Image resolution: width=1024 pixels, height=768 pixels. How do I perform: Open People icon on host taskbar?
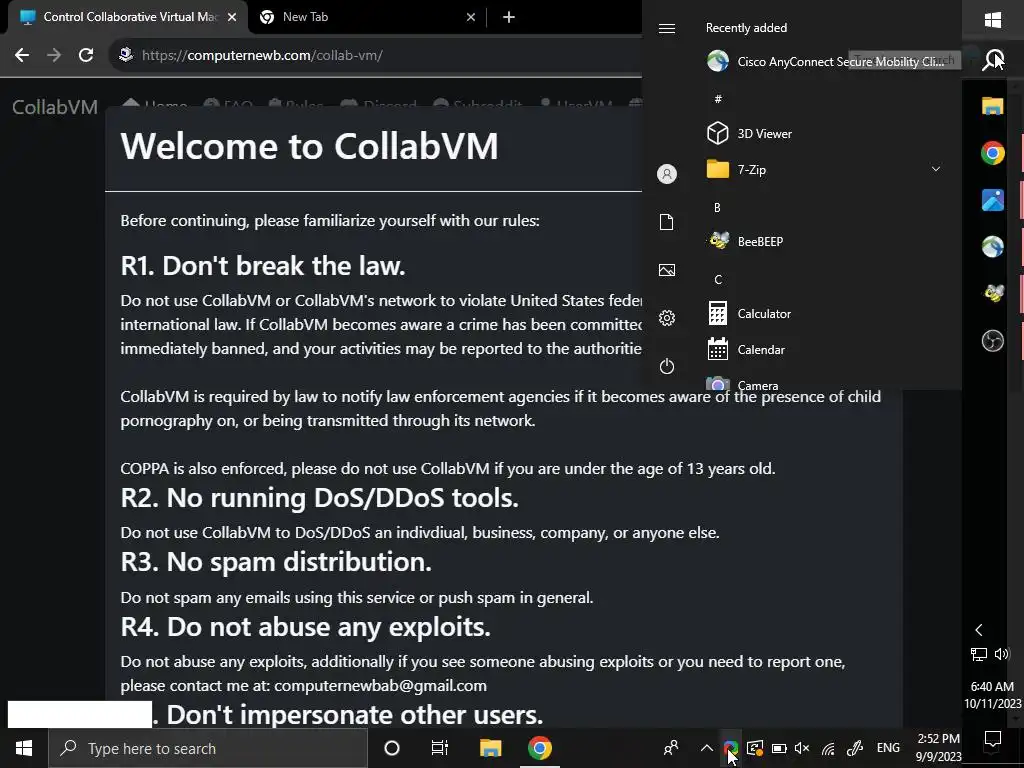point(671,748)
